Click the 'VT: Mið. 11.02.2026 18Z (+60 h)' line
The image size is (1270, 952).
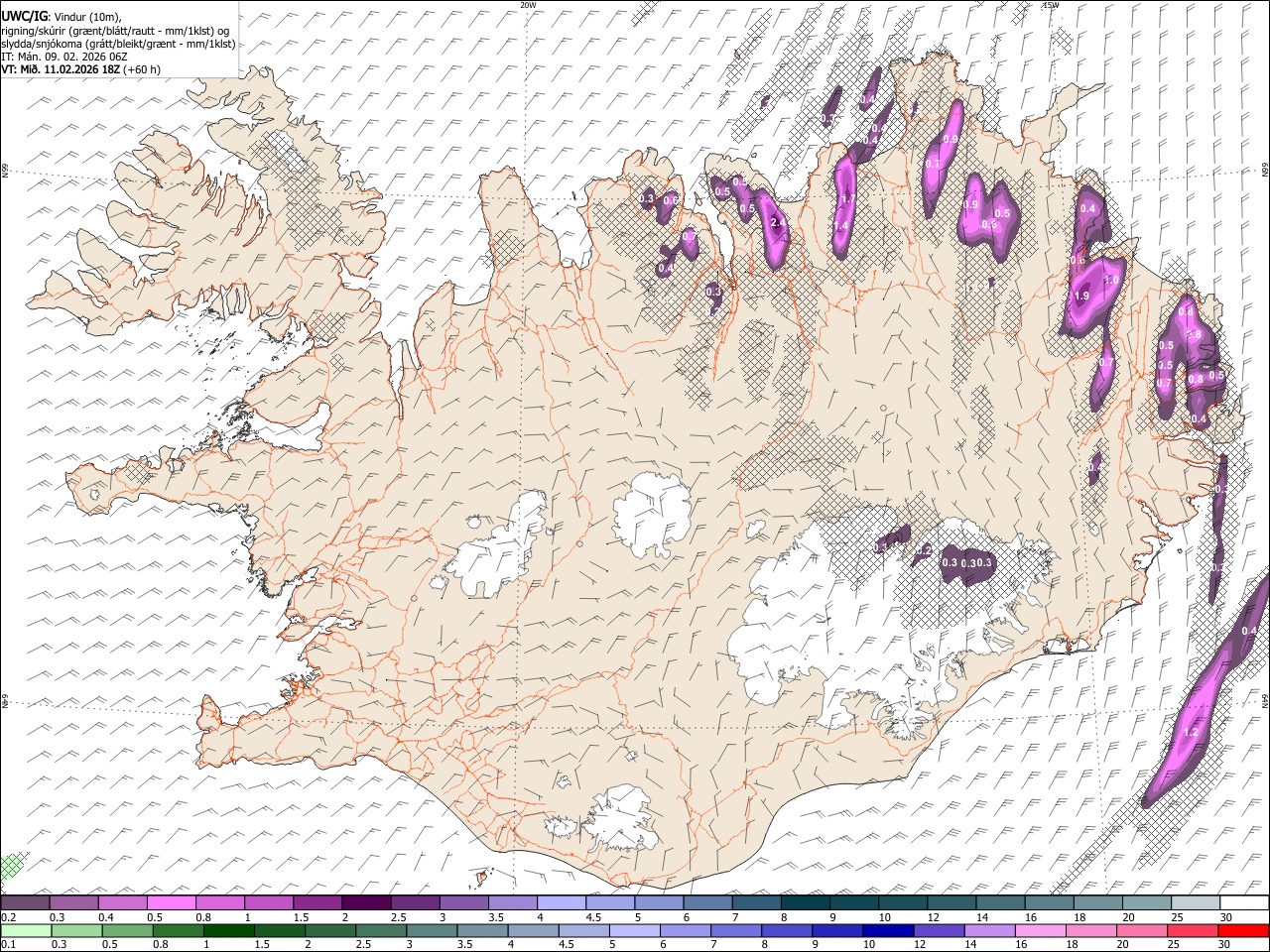[x=80, y=69]
